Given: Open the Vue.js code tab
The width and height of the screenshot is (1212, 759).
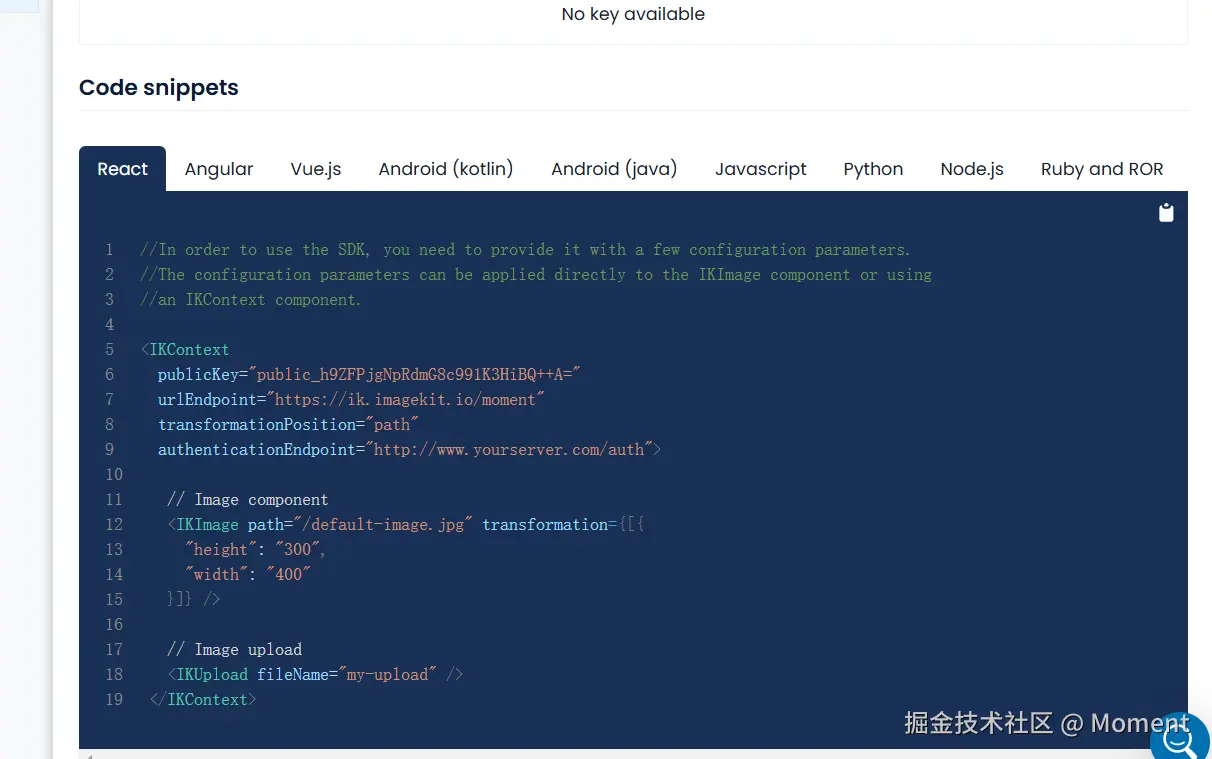Looking at the screenshot, I should [316, 169].
